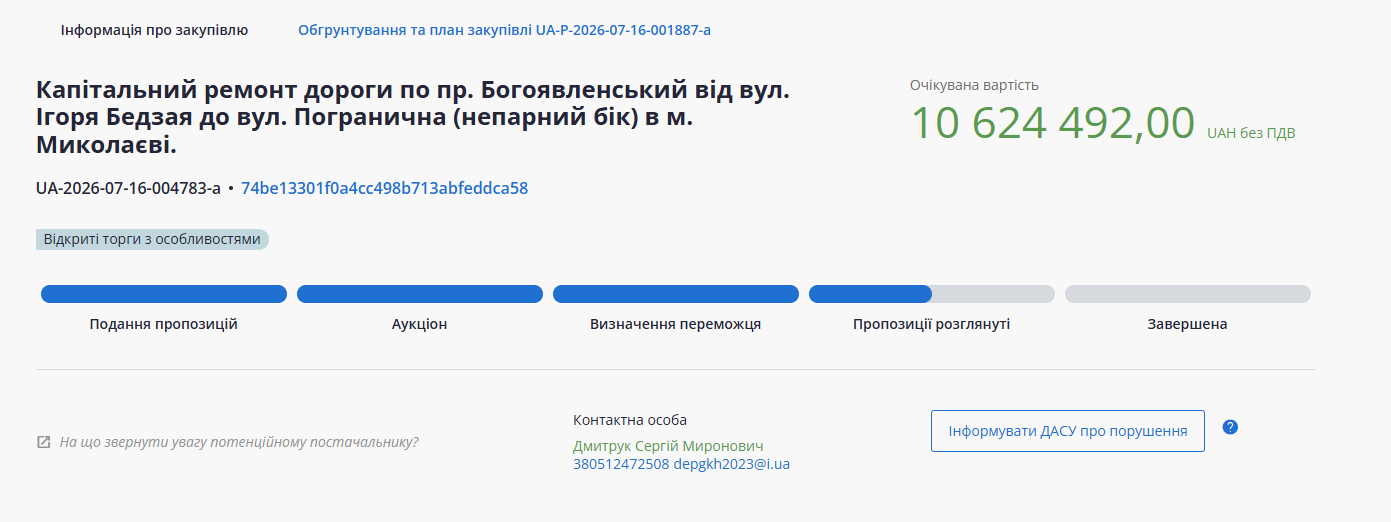
Task: Click contact name Дмитрук Сергій Миронович
Action: point(668,446)
